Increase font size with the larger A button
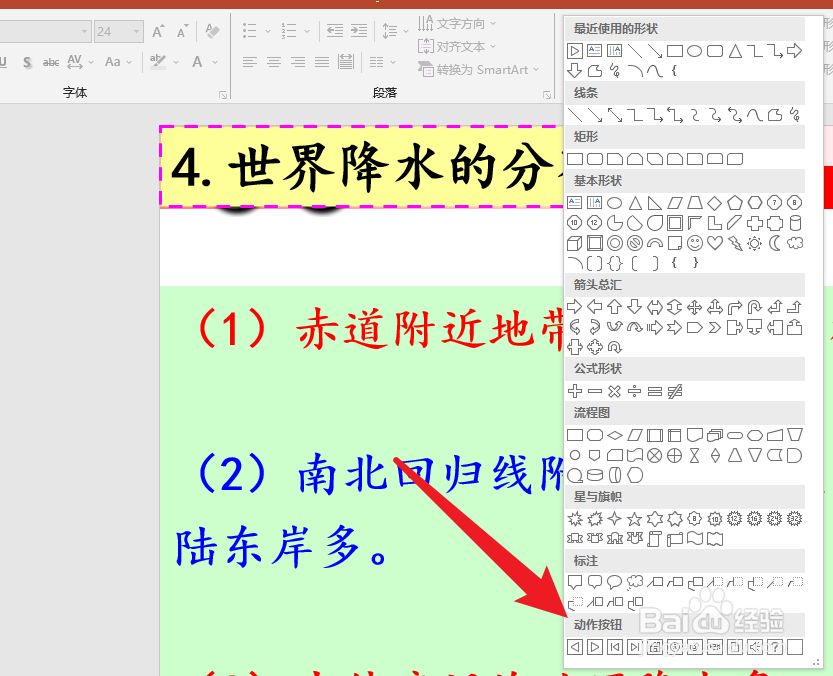 pos(158,31)
